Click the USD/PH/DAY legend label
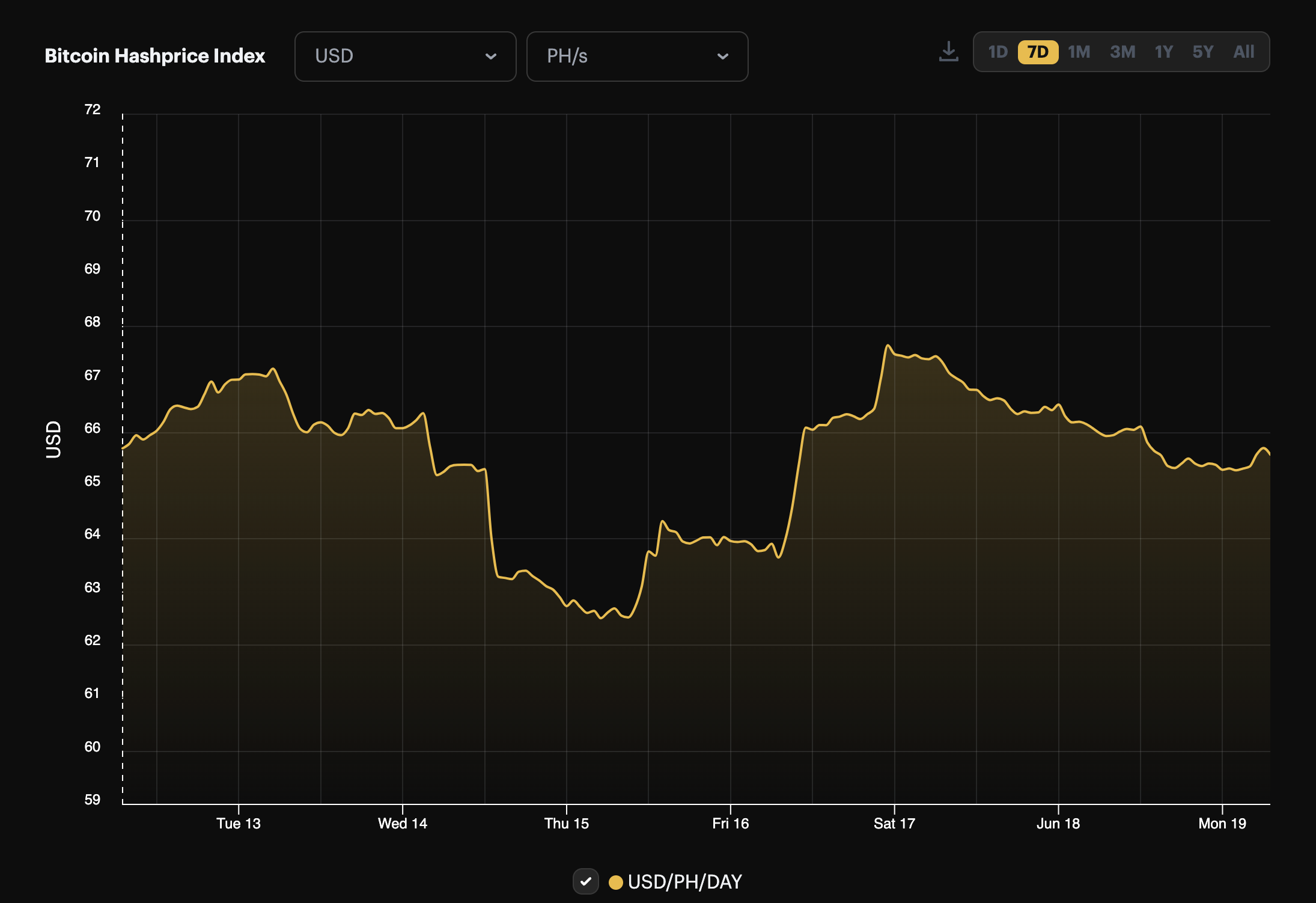 [x=684, y=882]
